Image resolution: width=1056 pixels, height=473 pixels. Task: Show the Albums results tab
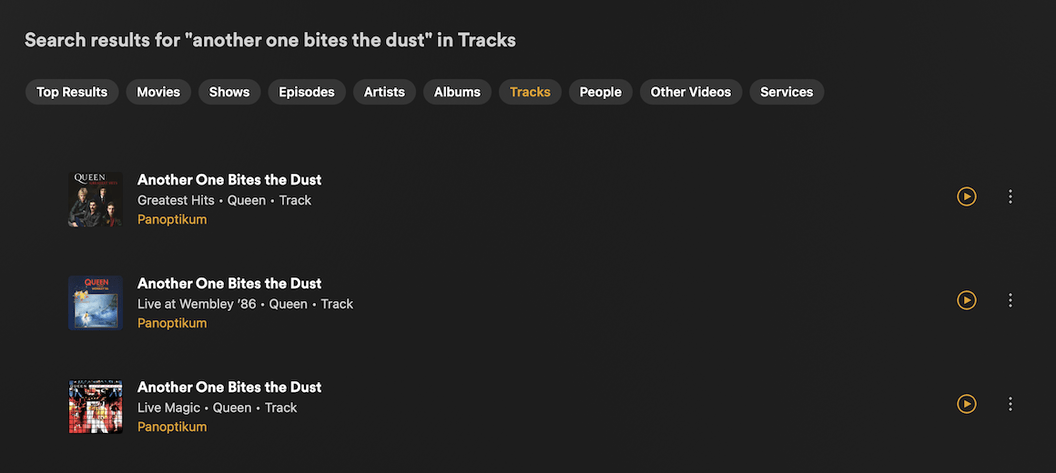(457, 92)
